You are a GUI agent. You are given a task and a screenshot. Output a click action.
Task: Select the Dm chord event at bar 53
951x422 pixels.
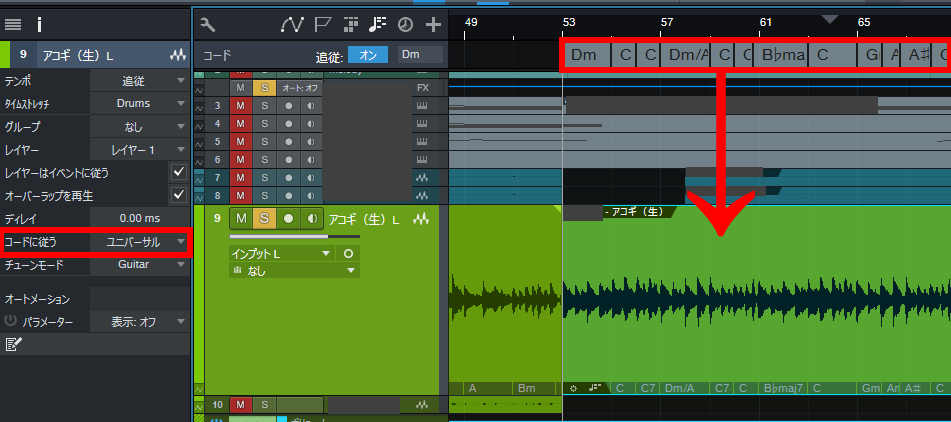(585, 55)
